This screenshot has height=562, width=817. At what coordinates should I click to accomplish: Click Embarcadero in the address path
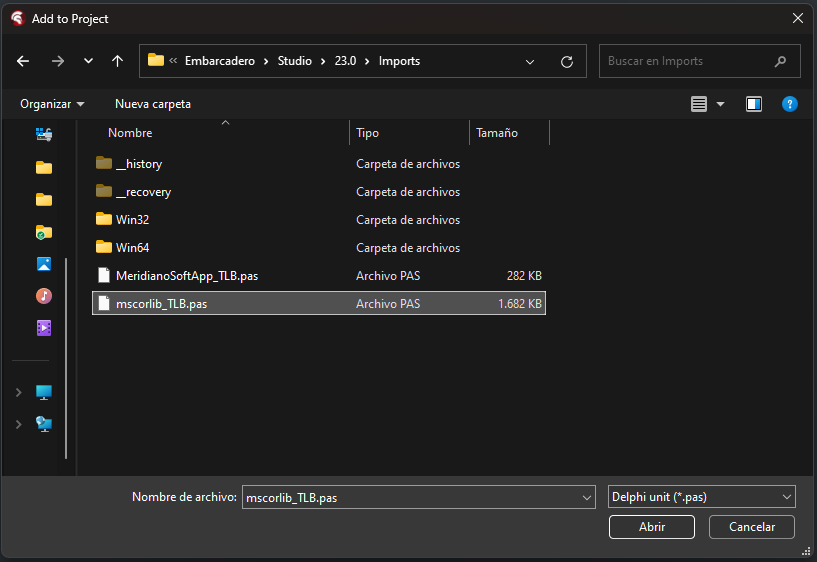pyautogui.click(x=220, y=61)
